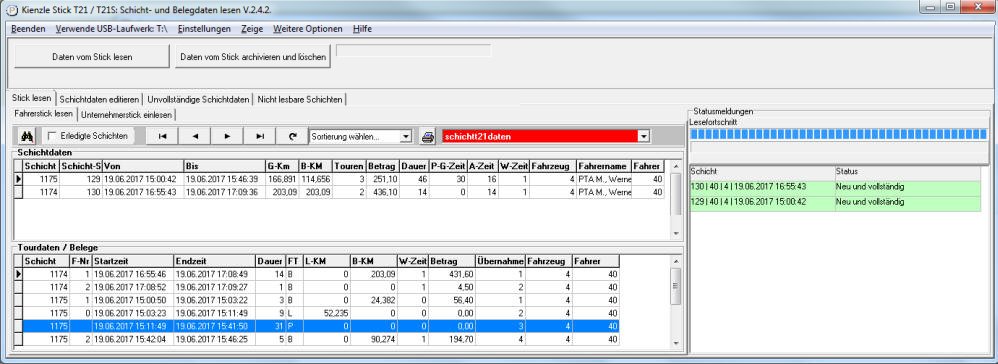Go to the previous record

(195, 136)
